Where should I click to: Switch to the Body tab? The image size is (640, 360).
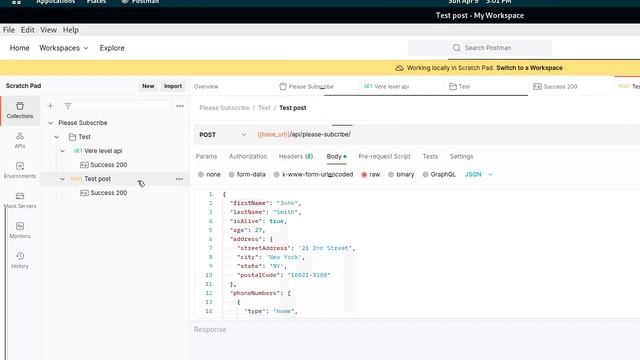[x=336, y=156]
